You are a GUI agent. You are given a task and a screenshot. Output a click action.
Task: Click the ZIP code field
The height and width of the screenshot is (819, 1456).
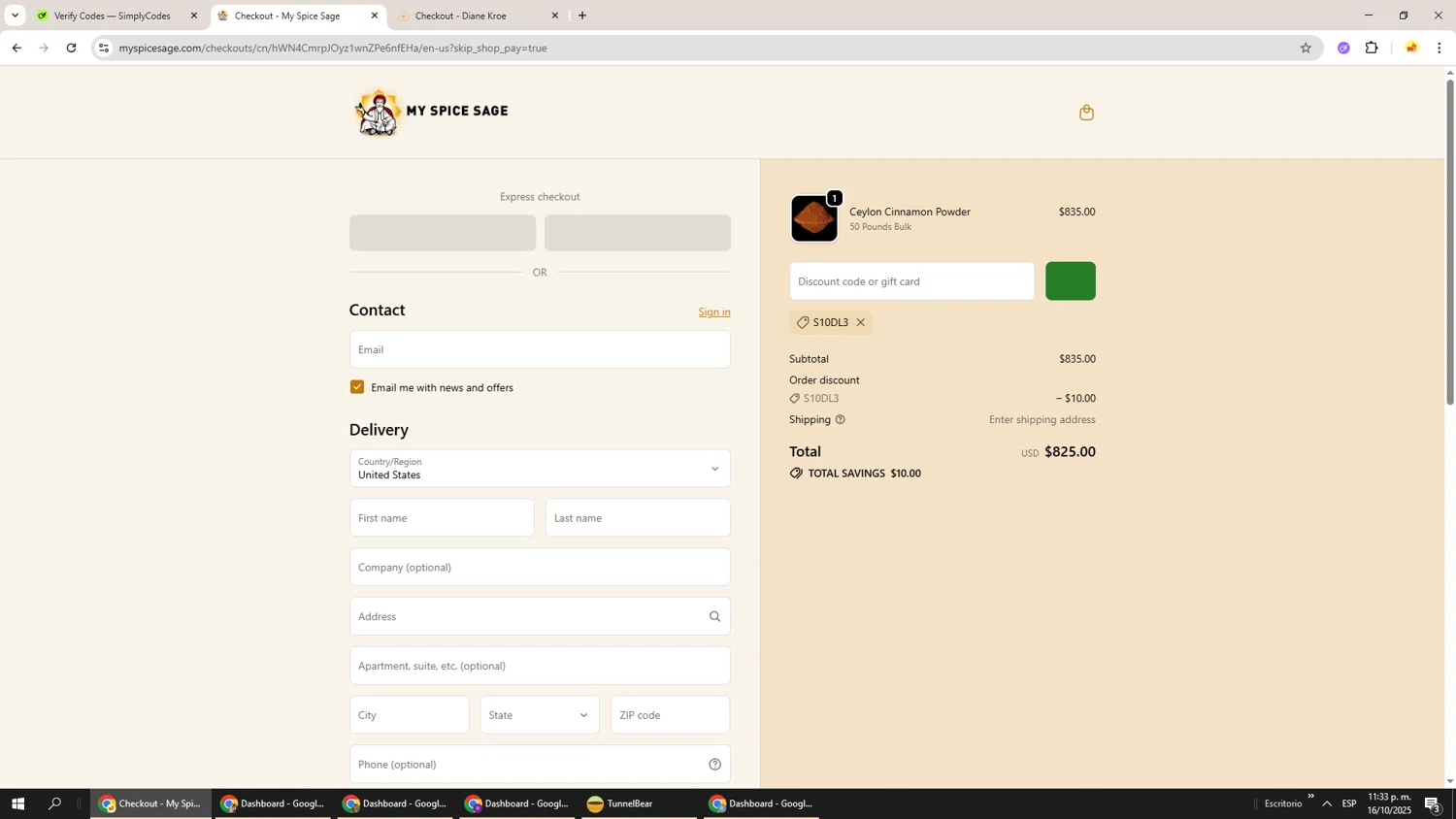coord(670,715)
